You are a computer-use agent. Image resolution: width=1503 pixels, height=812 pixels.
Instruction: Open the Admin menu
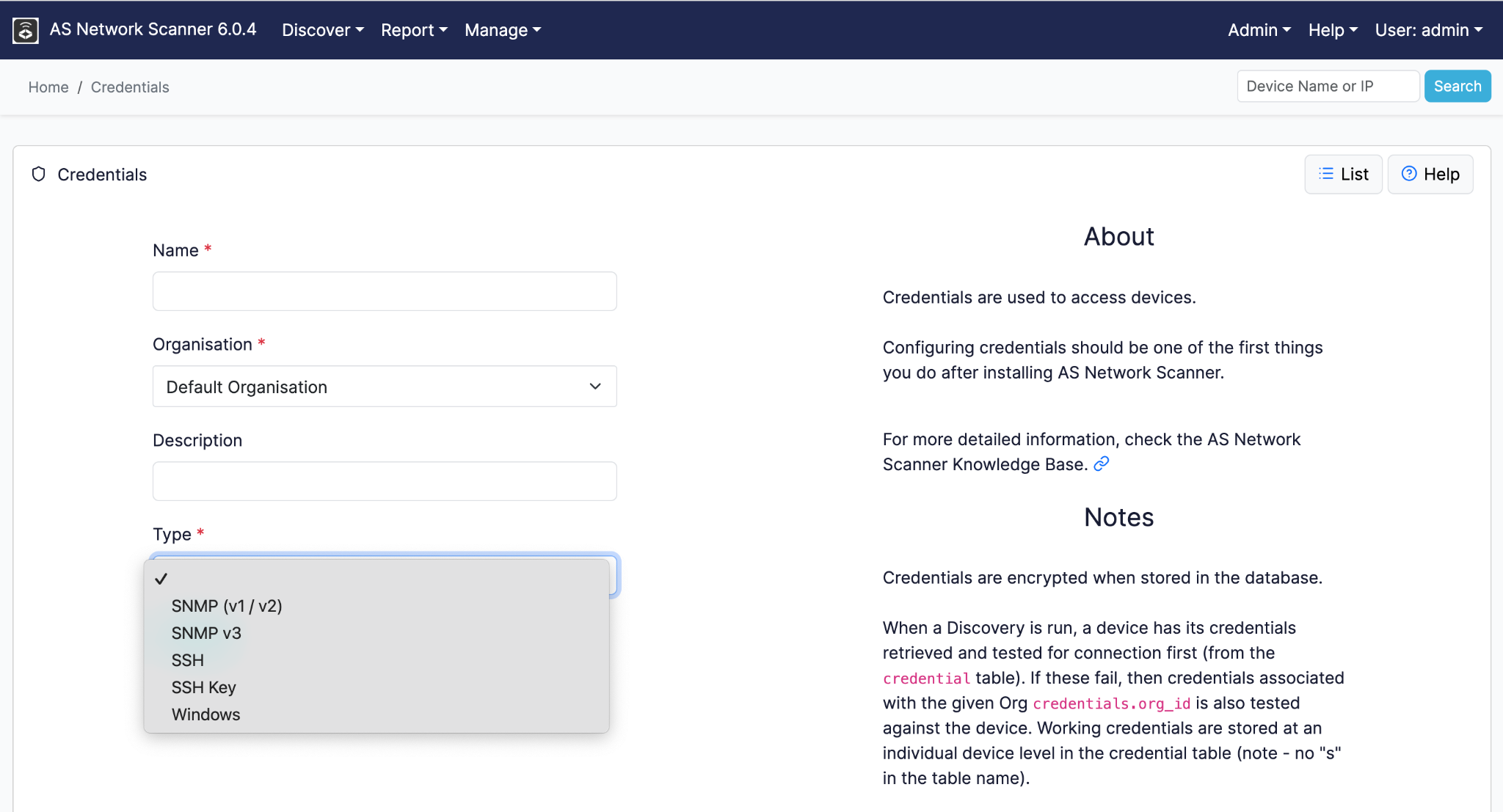[1259, 30]
